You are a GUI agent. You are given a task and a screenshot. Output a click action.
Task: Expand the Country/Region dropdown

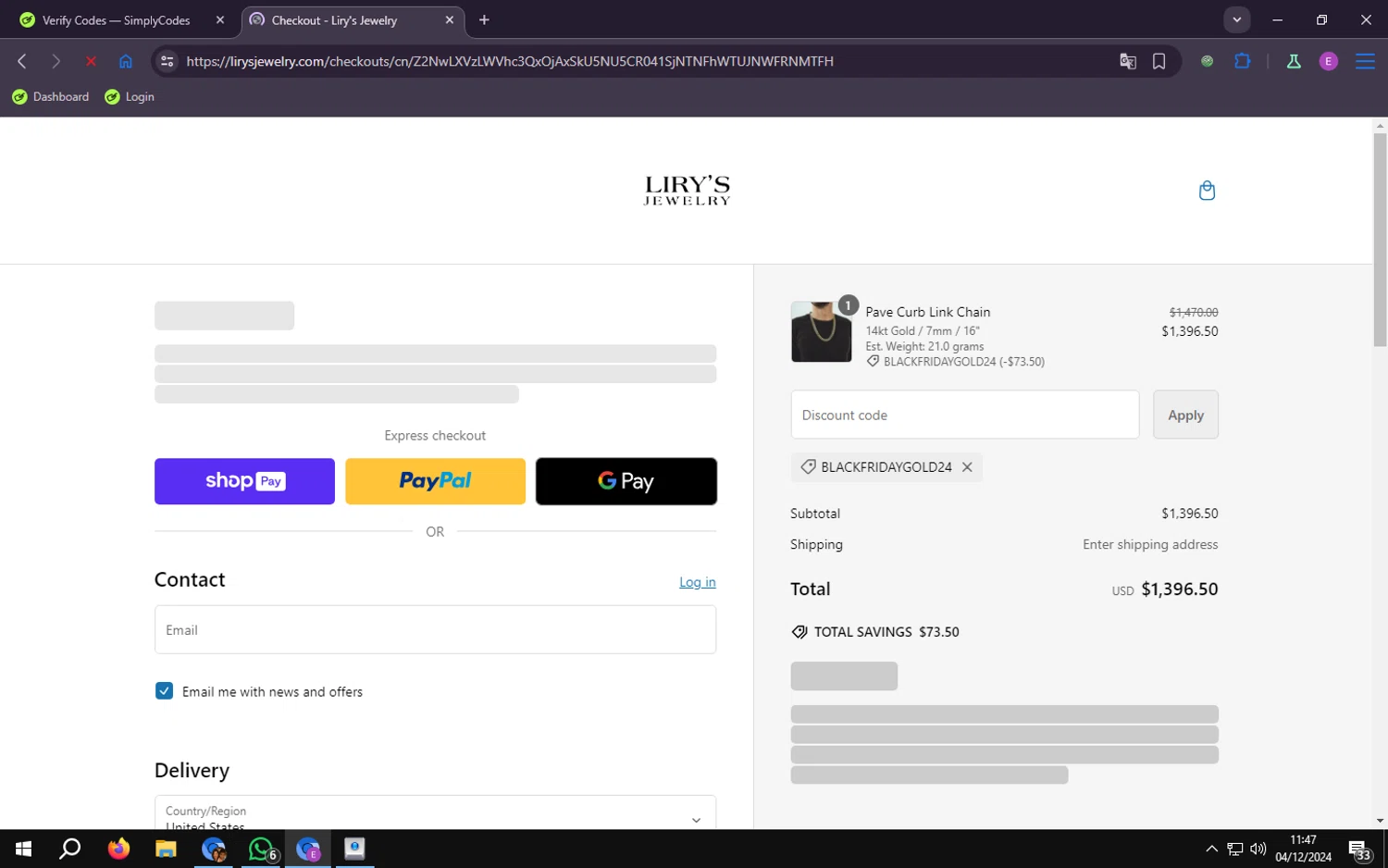pos(435,814)
